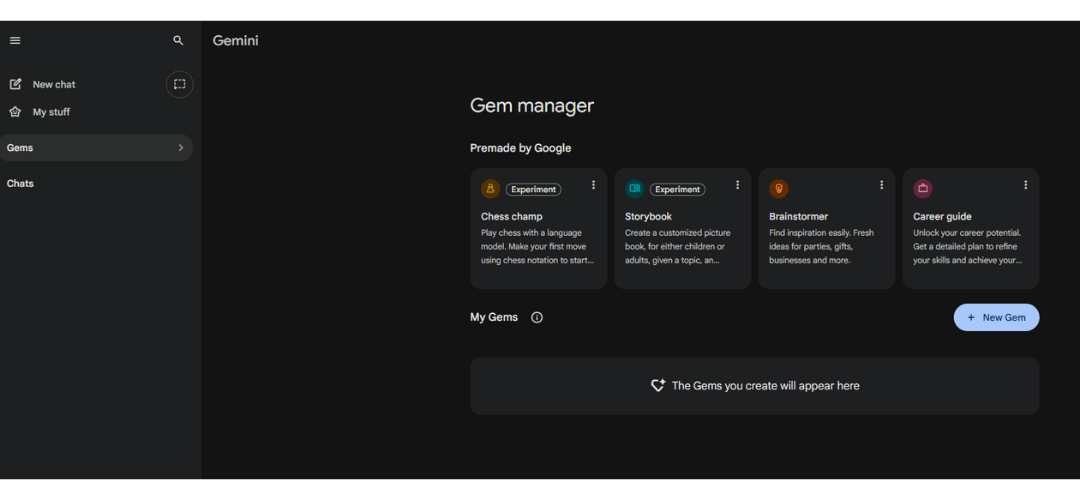Click the search magnifier icon
Screen dimensions: 1080x500
178,41
